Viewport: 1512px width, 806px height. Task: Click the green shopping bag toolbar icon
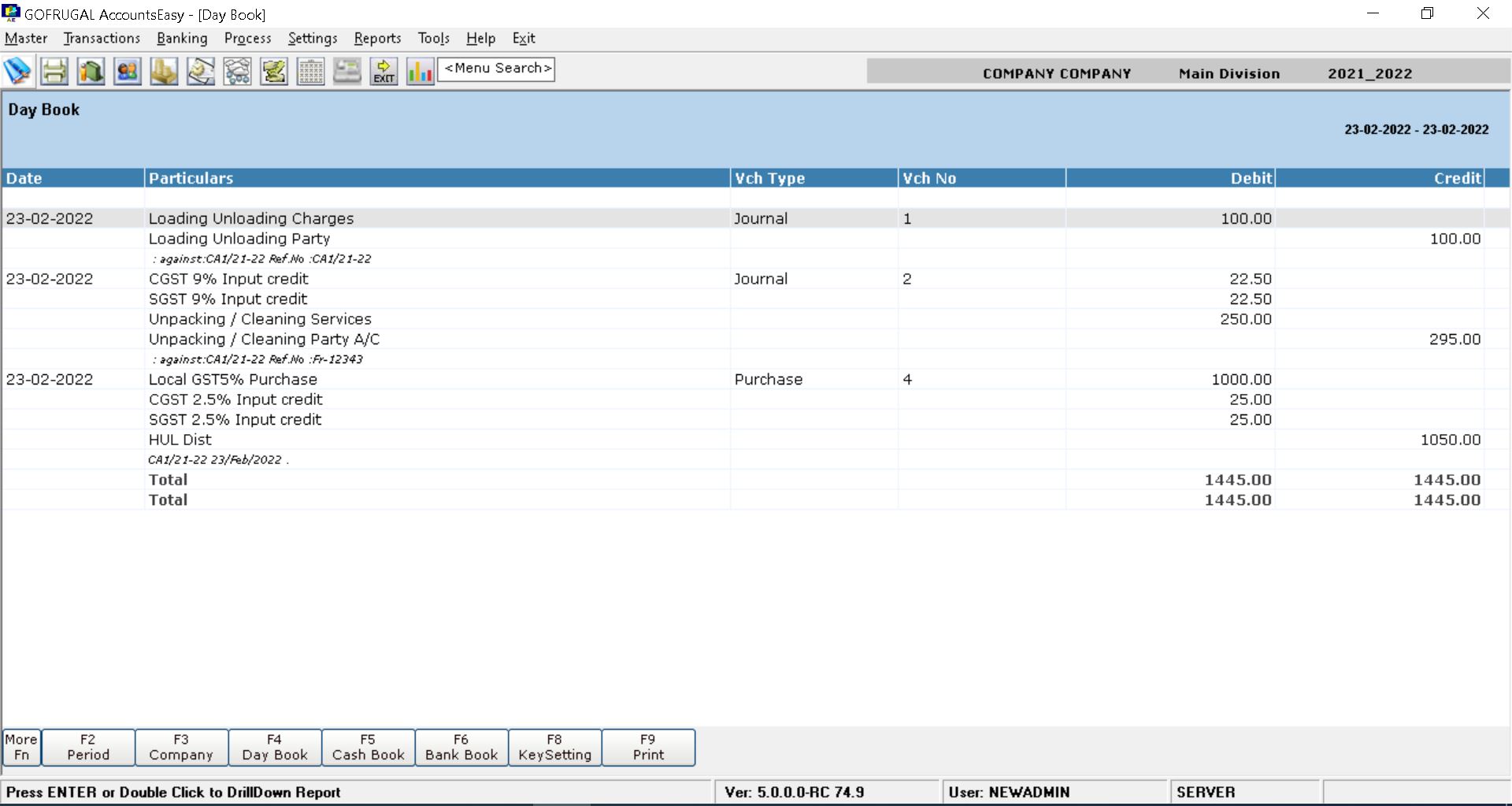(x=91, y=71)
